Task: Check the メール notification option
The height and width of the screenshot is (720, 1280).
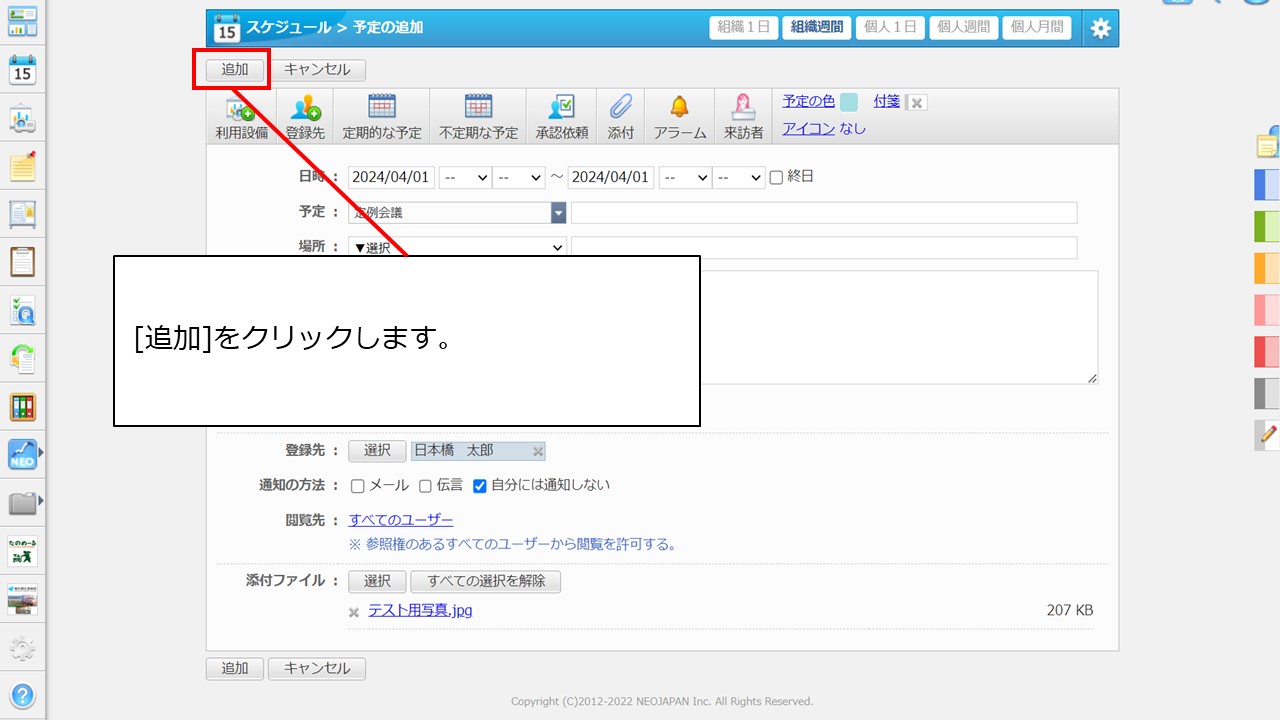Action: tap(358, 486)
